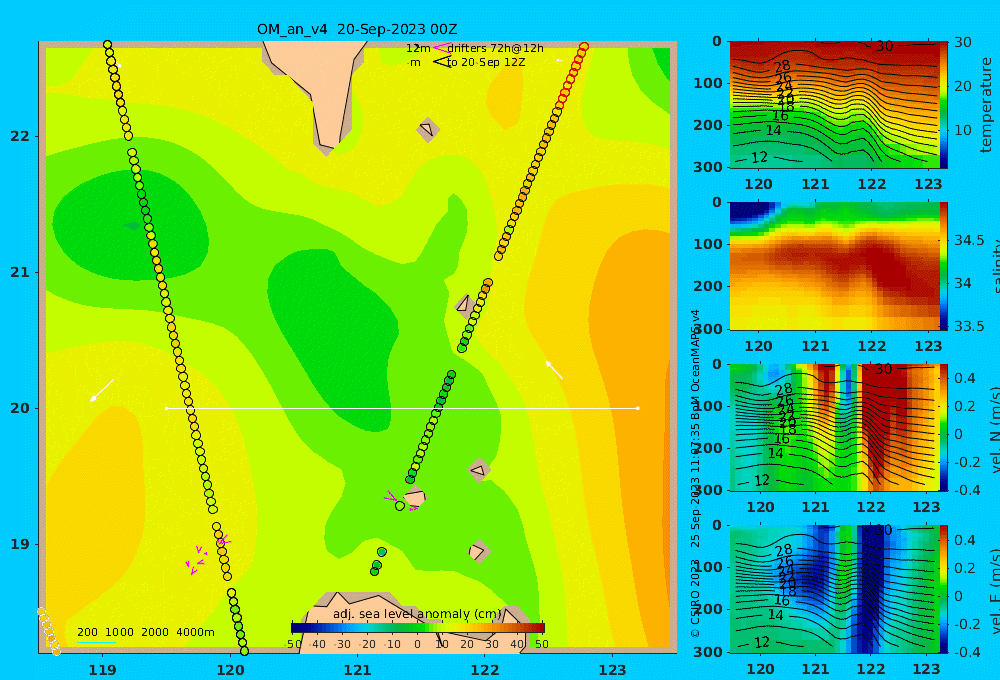Click the vel. N color scale bar
This screenshot has width=1000, height=680.
pos(944,427)
